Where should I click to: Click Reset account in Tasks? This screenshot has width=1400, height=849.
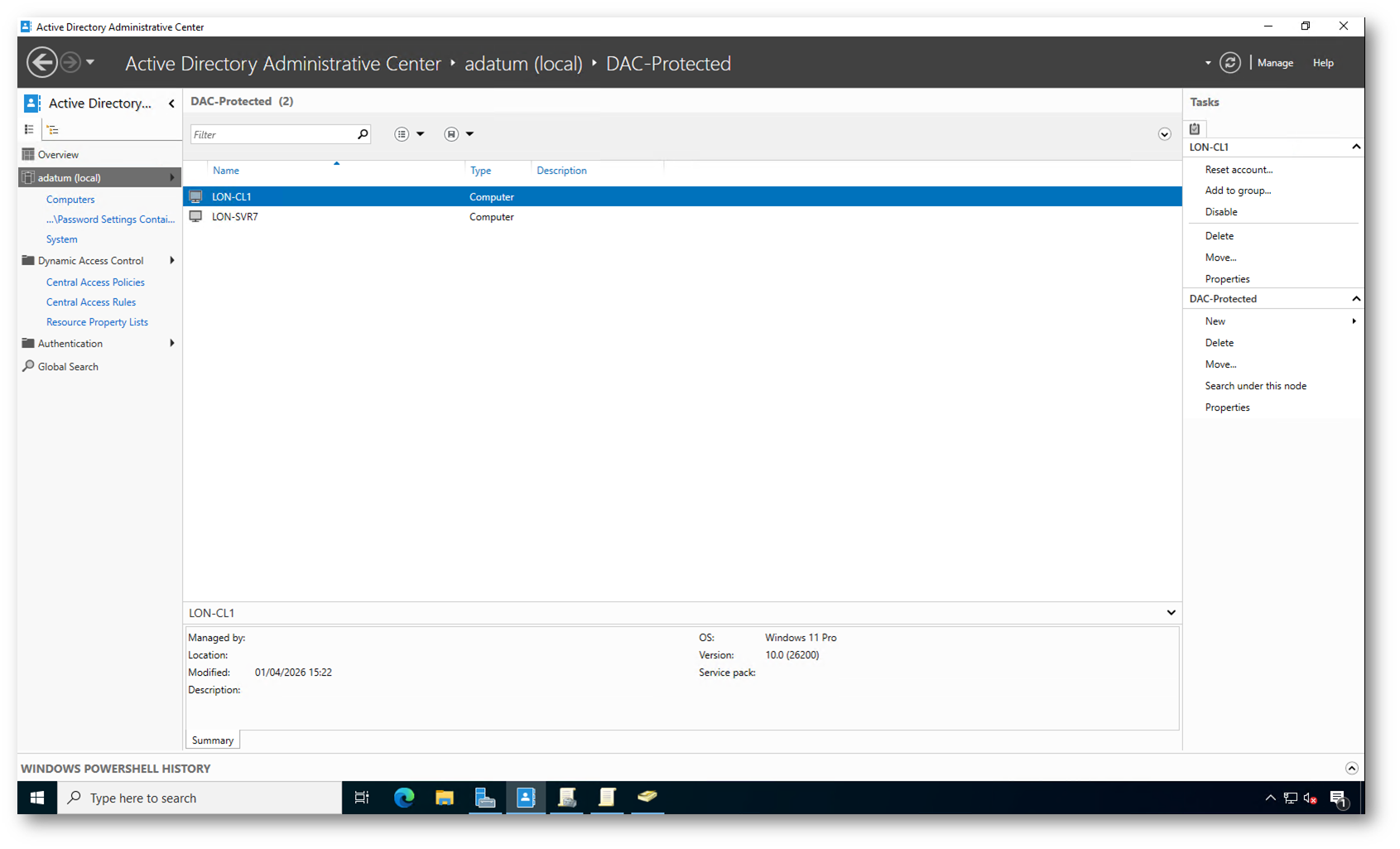[1239, 170]
